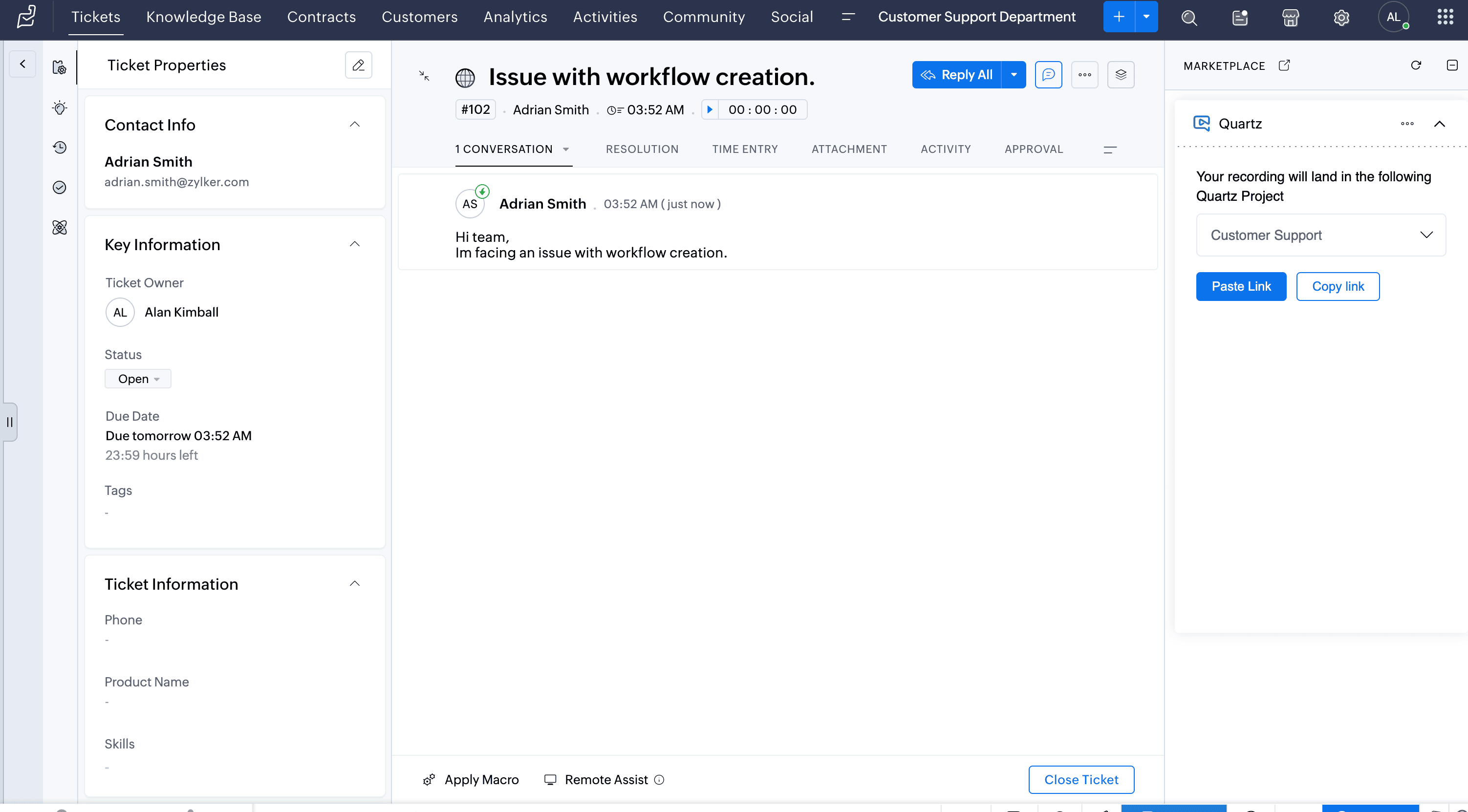The width and height of the screenshot is (1468, 812).
Task: Open the Knowledge Base menu
Action: [203, 17]
